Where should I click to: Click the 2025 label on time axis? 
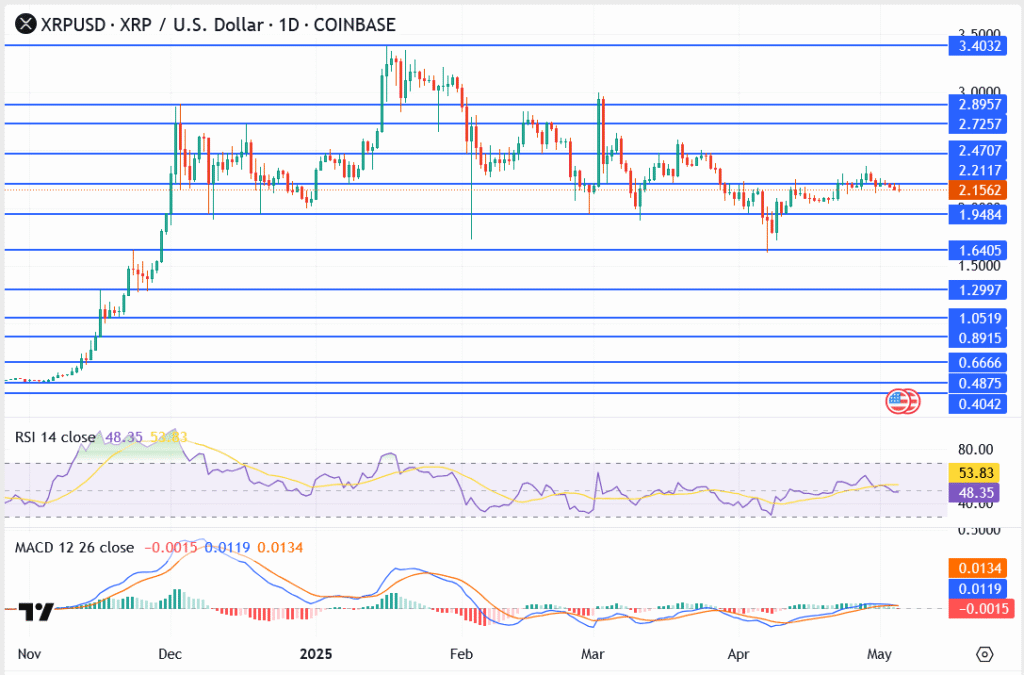click(x=315, y=653)
